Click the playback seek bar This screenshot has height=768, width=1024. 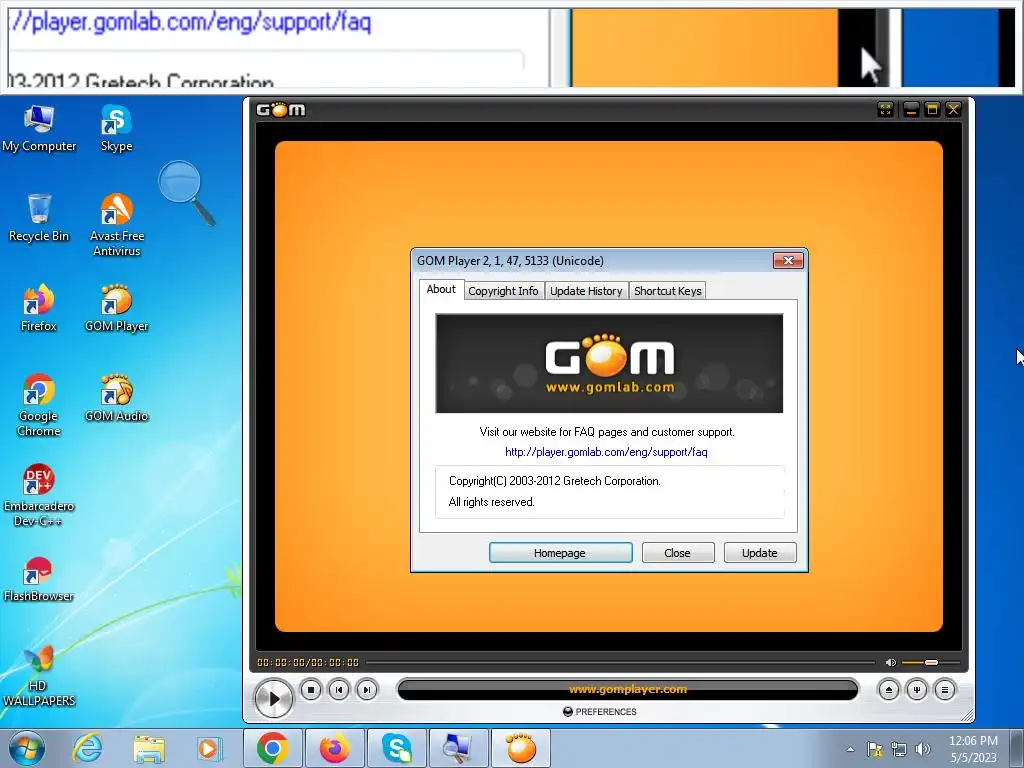point(620,662)
